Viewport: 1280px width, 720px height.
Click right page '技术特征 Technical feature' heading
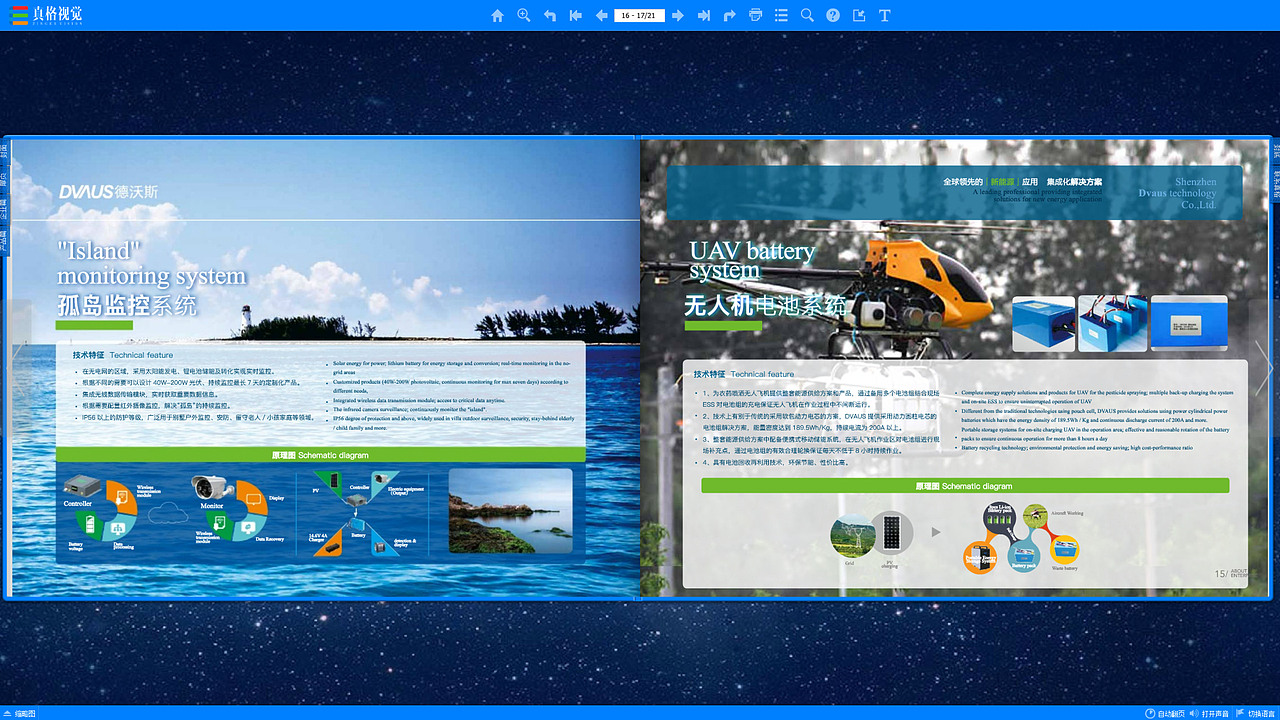coord(744,374)
